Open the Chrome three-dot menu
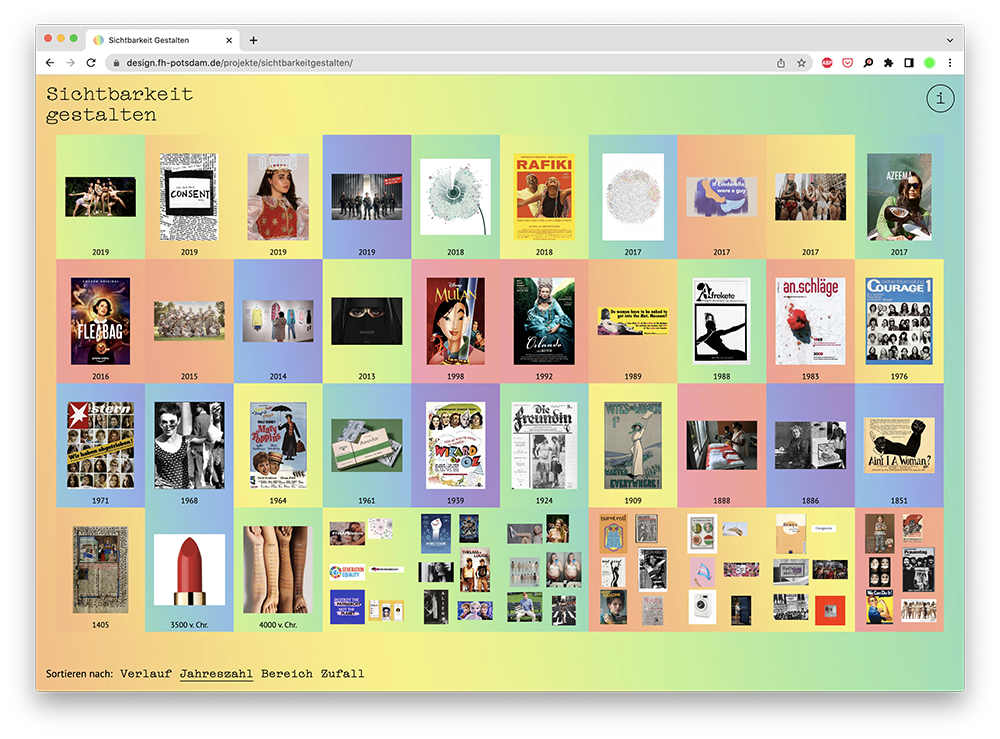The width and height of the screenshot is (1000, 739). (949, 63)
